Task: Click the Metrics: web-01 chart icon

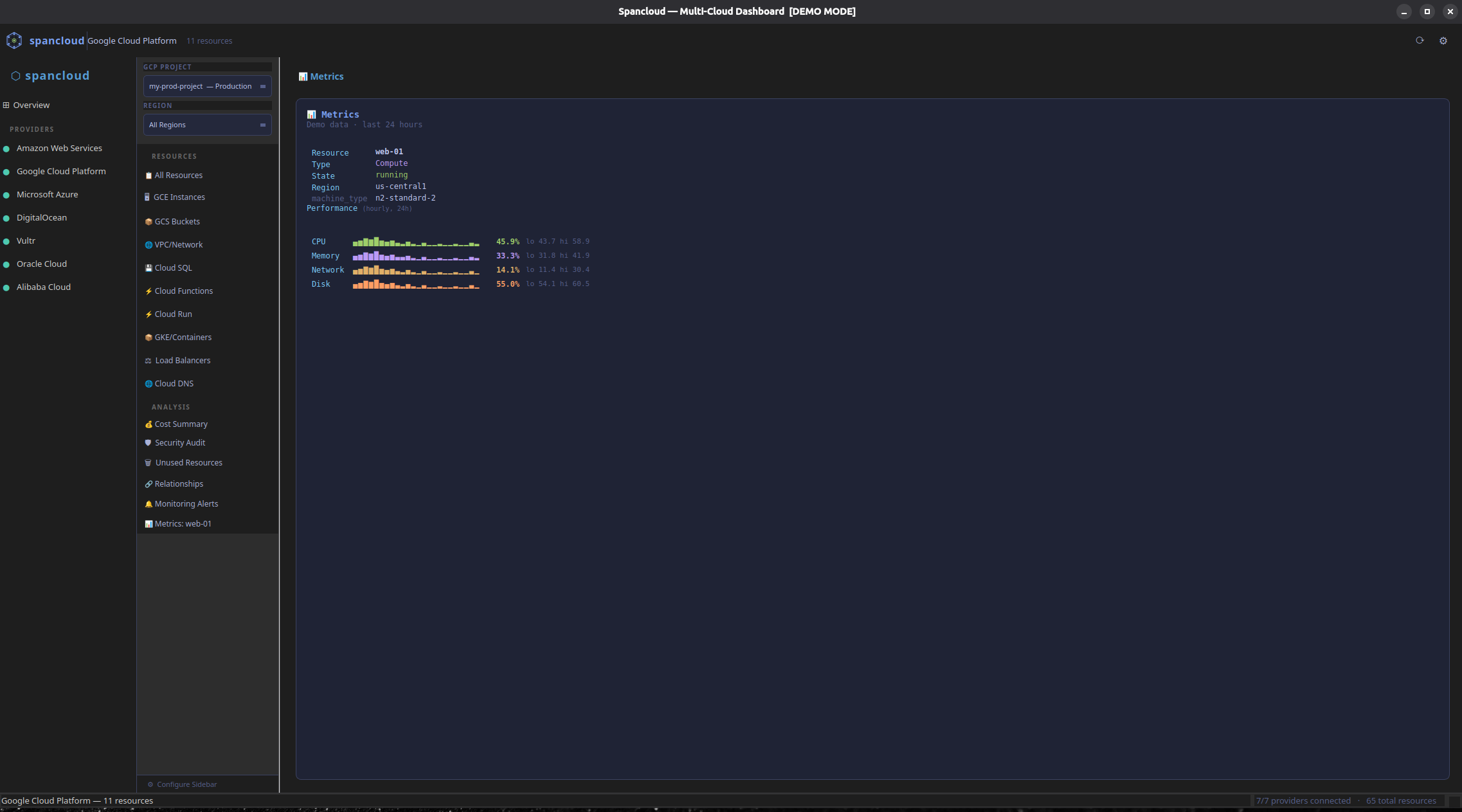Action: 149,524
